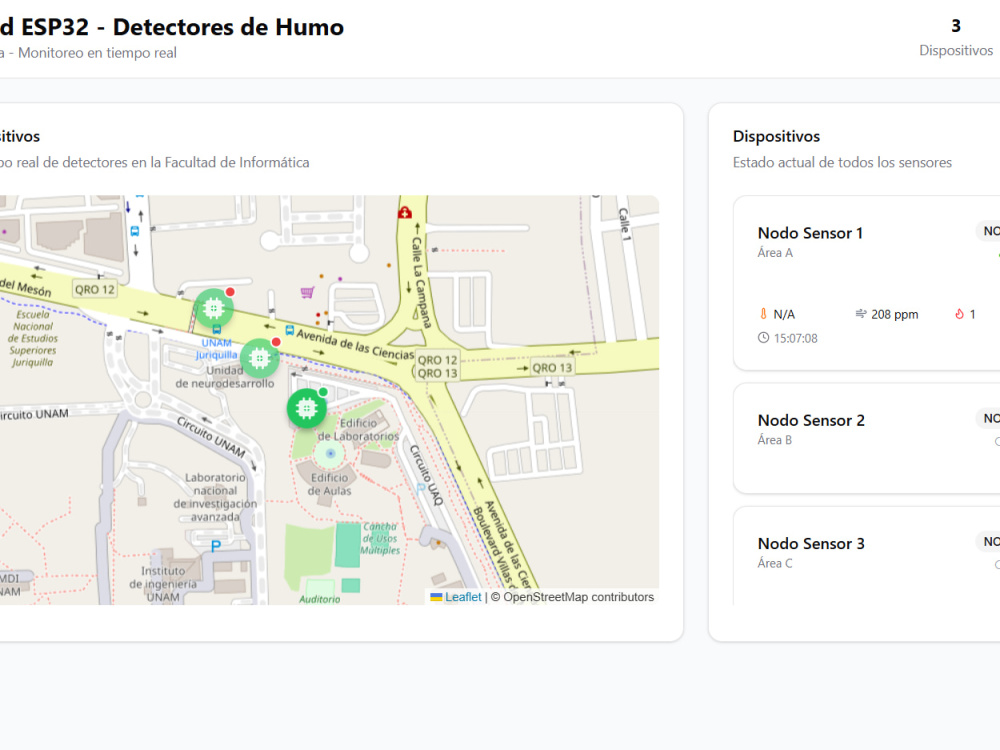This screenshot has height=750, width=1000.
Task: Select the Nodo Sensor 3 device card
Action: 867,556
